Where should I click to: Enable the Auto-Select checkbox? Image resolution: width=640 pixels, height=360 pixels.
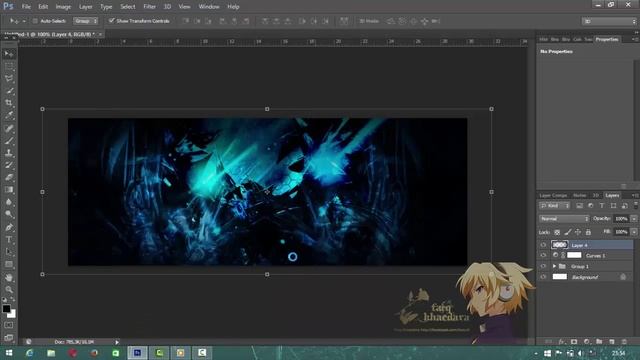click(35, 21)
